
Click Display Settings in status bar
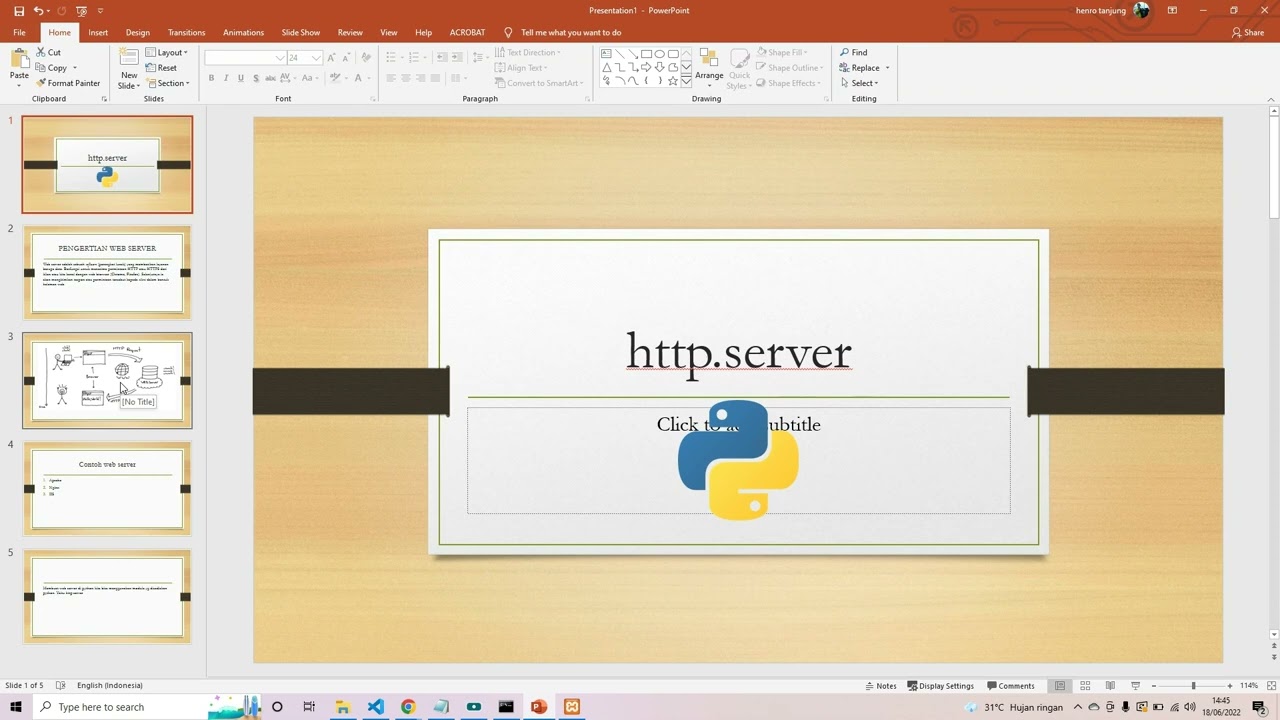tap(940, 686)
